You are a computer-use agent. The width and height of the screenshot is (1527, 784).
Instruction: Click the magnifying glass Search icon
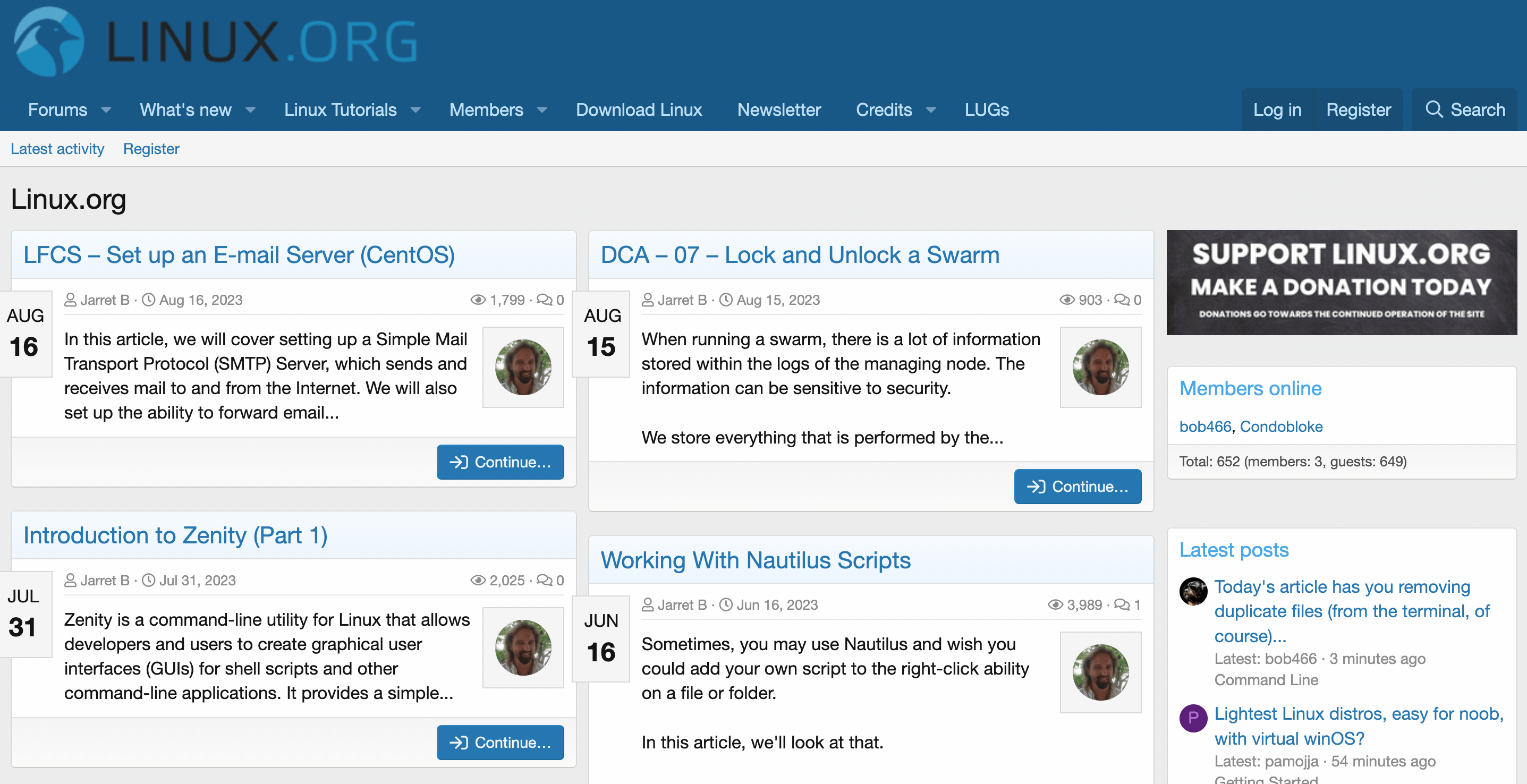pos(1433,109)
